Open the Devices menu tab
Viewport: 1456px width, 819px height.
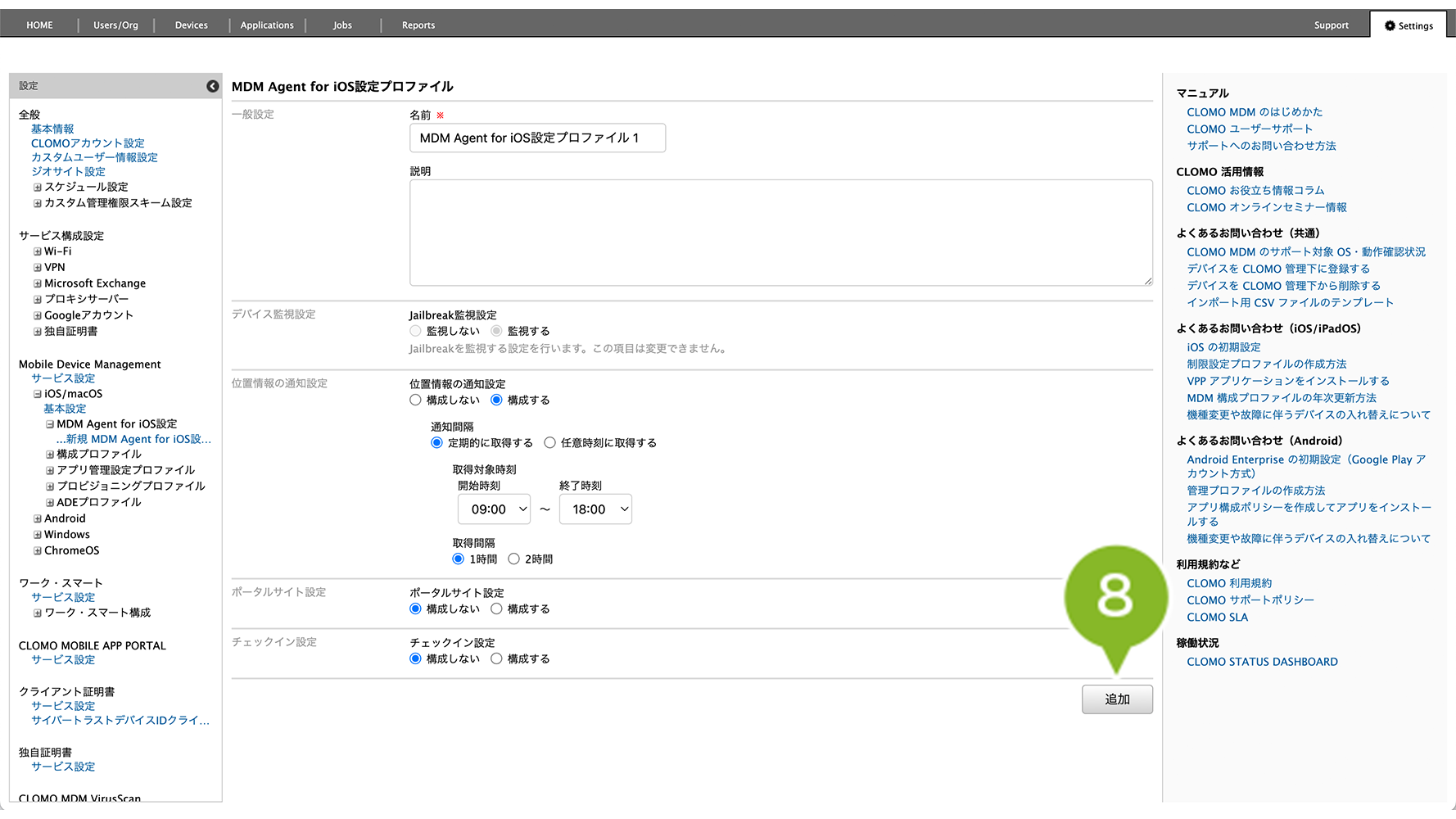pyautogui.click(x=191, y=25)
